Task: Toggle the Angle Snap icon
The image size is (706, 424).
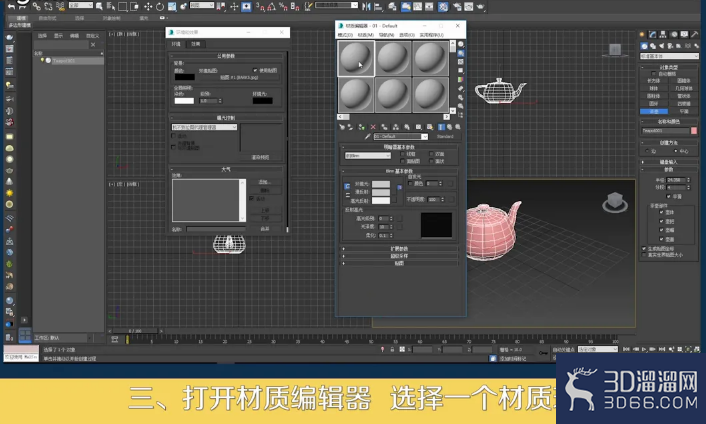Action: [x=272, y=6]
